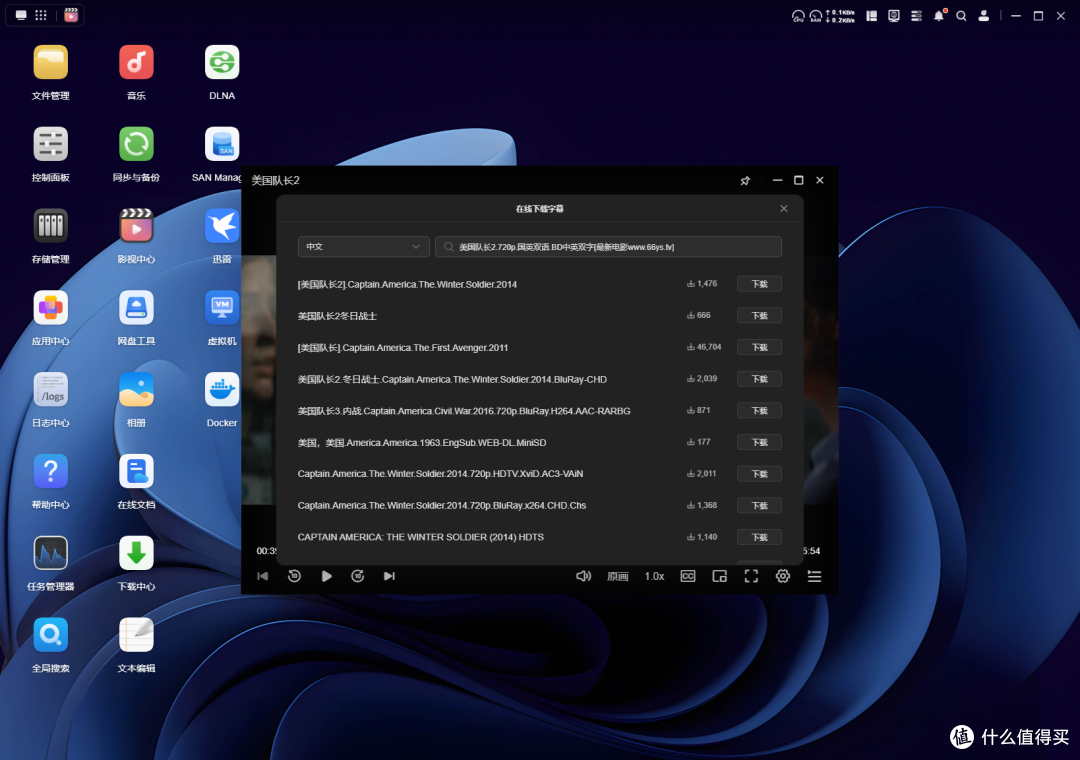Open 下载中心 download center

pos(136,553)
